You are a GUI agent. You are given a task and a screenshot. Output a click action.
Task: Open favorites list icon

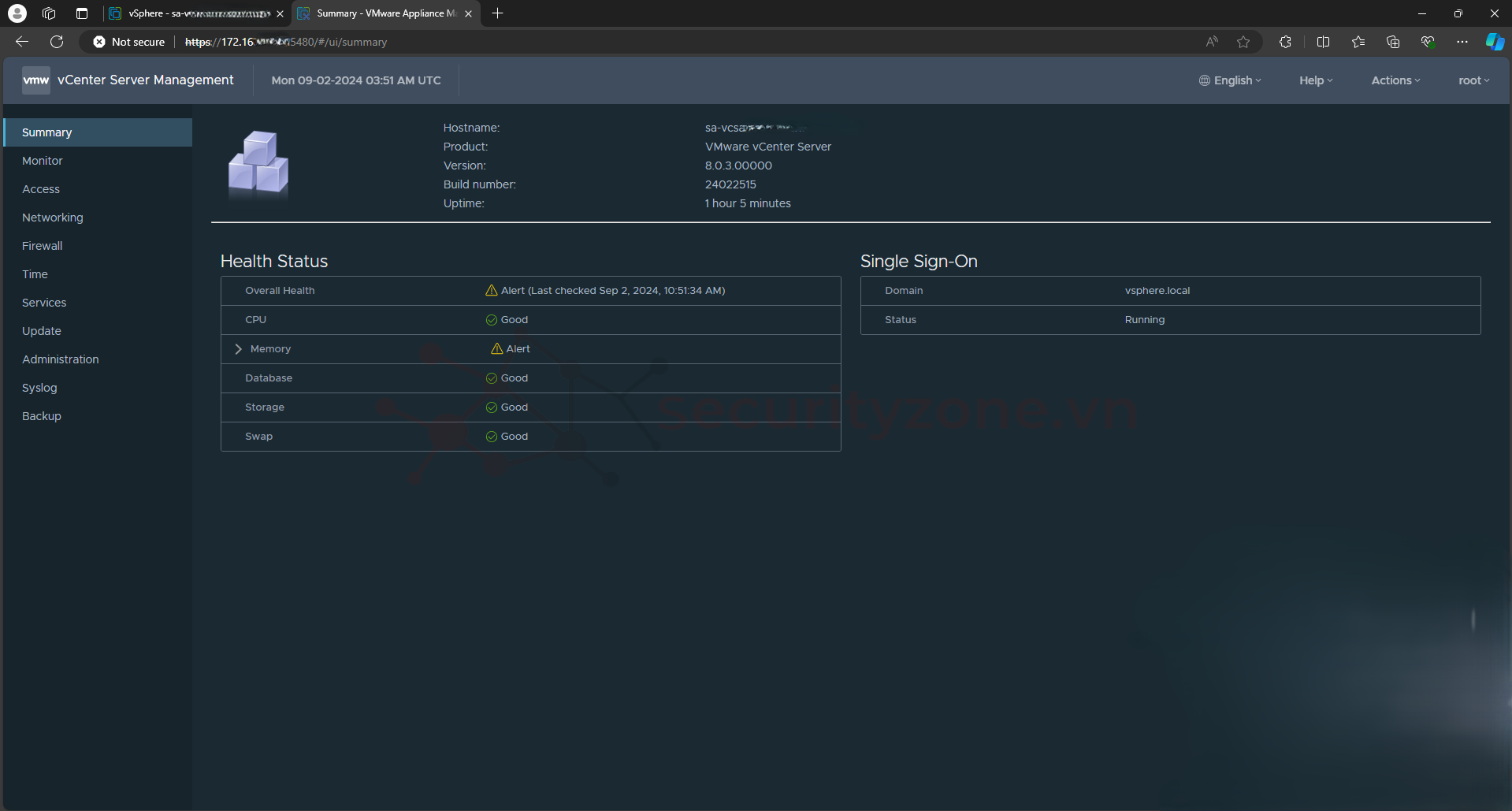pos(1358,42)
